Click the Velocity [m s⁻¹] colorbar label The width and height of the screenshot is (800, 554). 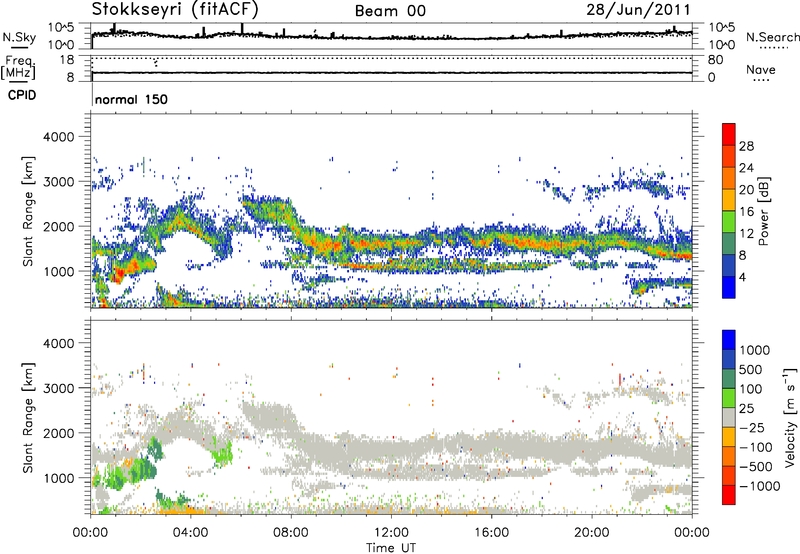790,417
